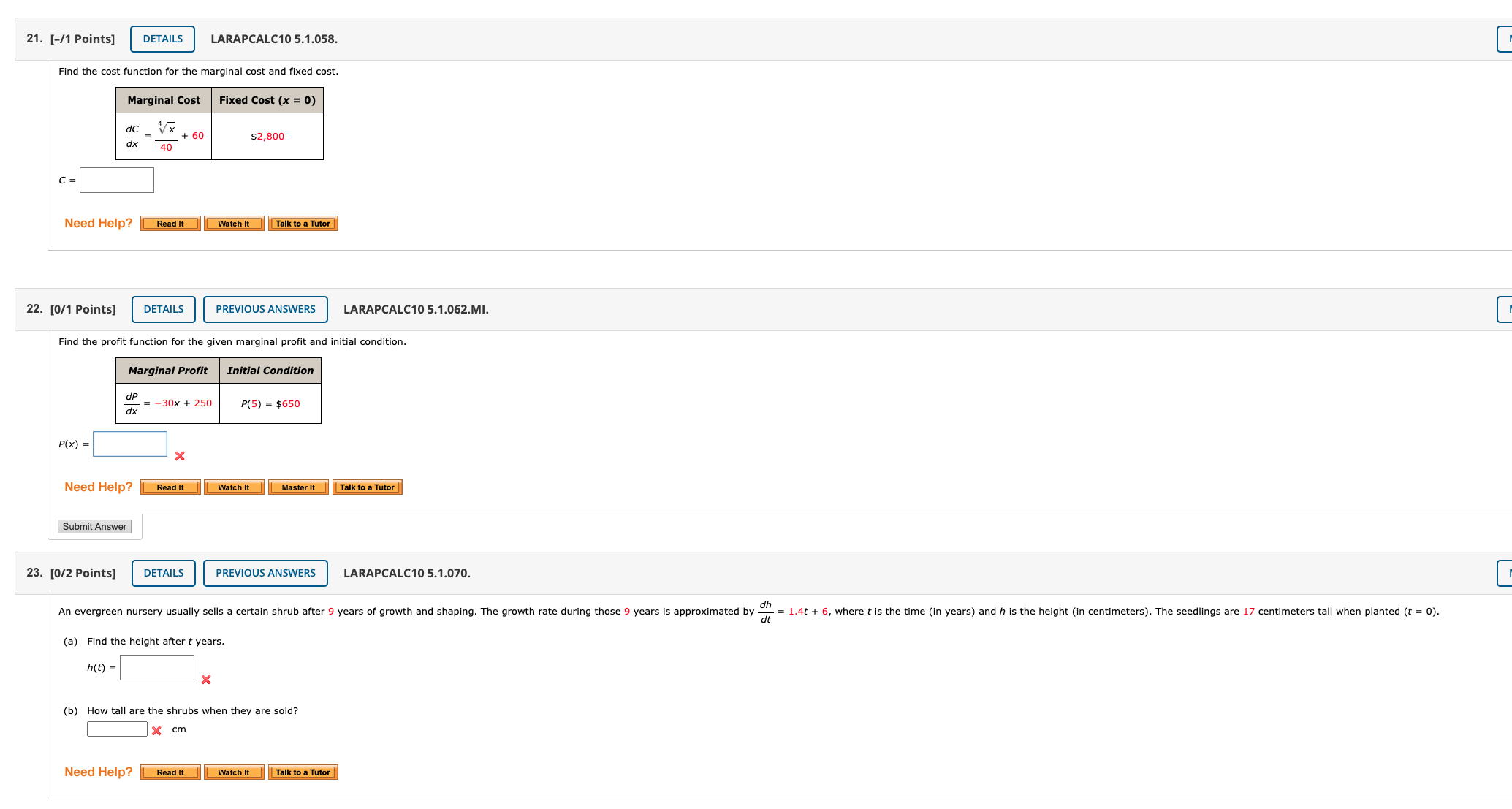Click the shrub height cm input field
This screenshot has width=1512, height=809.
coord(117,729)
